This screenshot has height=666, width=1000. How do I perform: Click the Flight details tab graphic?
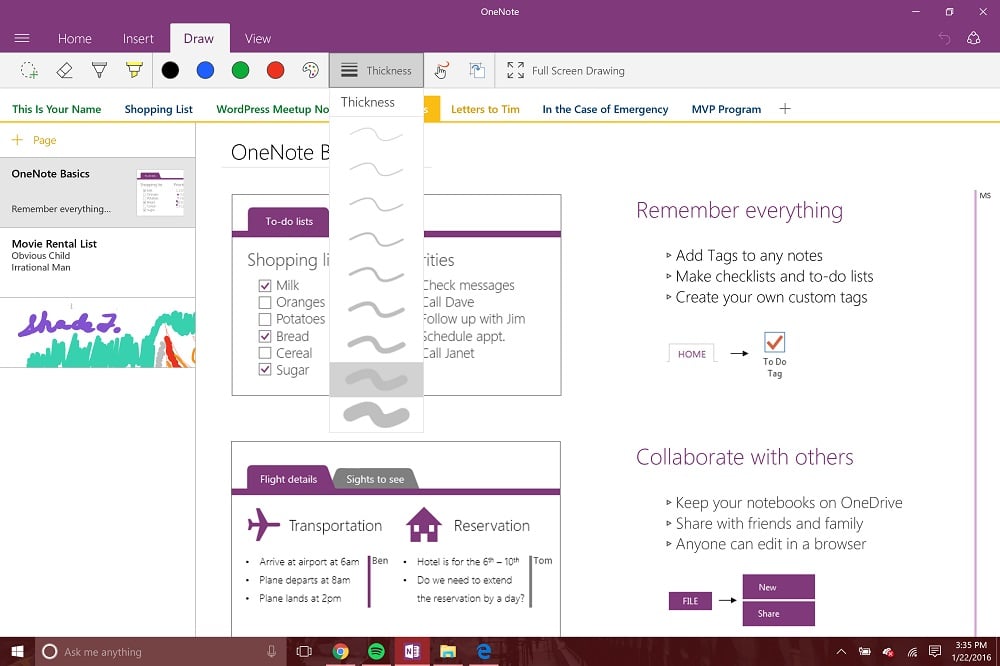[x=288, y=478]
